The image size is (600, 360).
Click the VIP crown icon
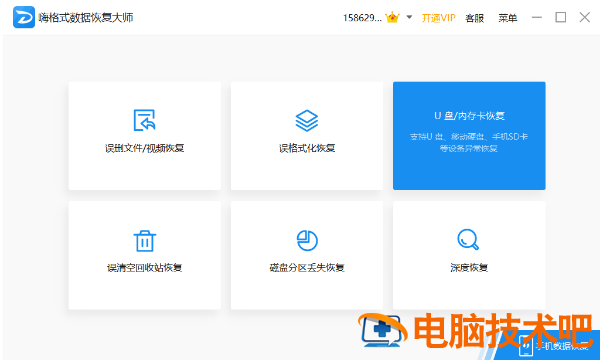[x=393, y=18]
